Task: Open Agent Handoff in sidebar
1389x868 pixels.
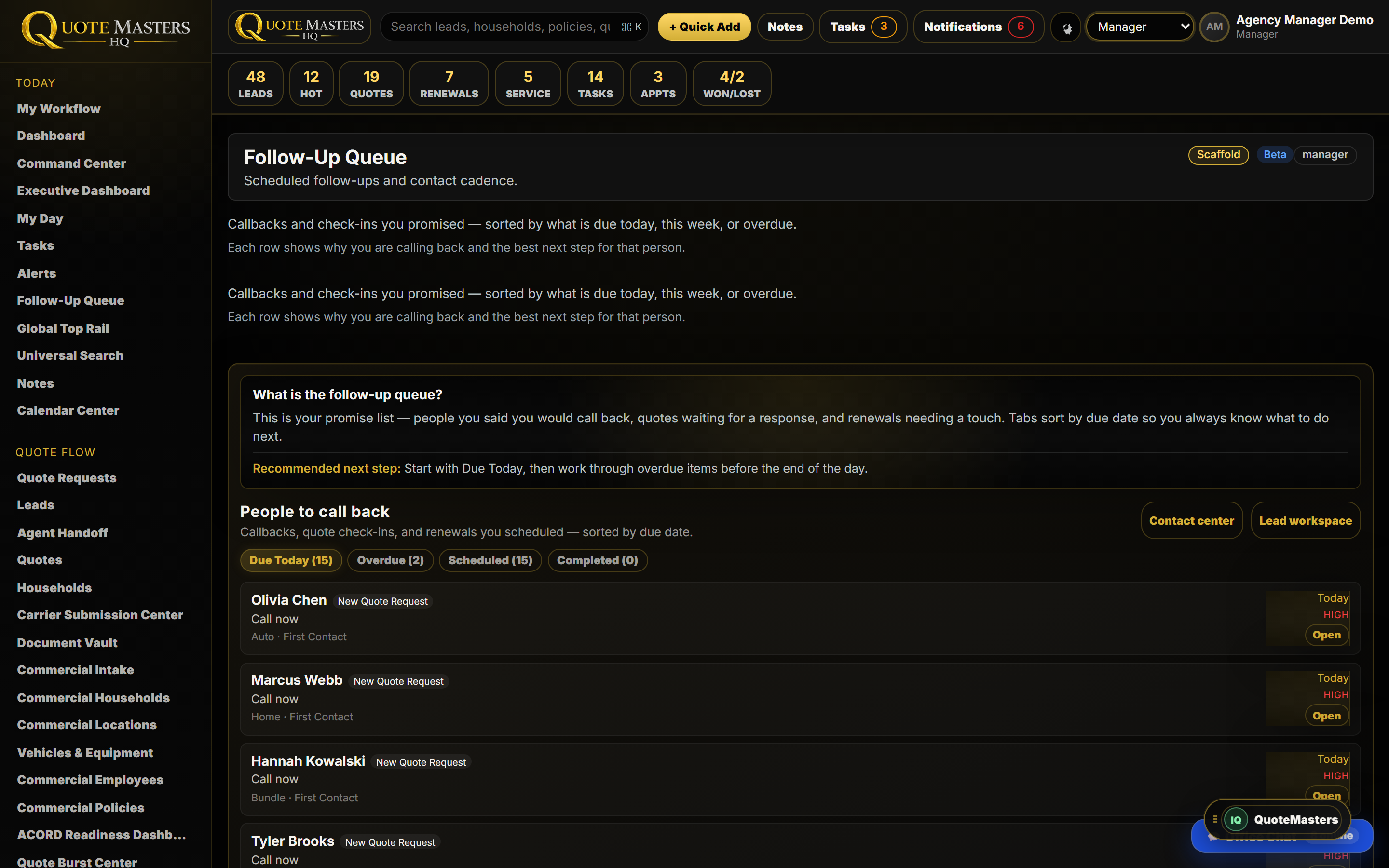Action: tap(63, 533)
